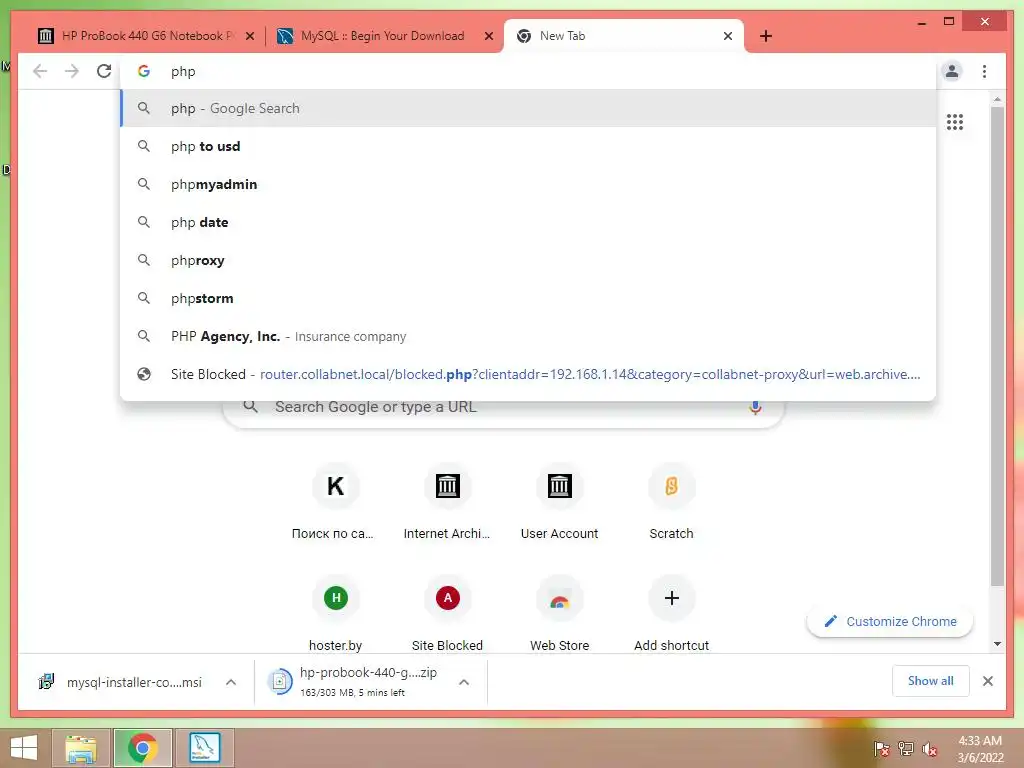Open the MySQL Installer taskbar icon
The image size is (1024, 768).
[x=204, y=748]
